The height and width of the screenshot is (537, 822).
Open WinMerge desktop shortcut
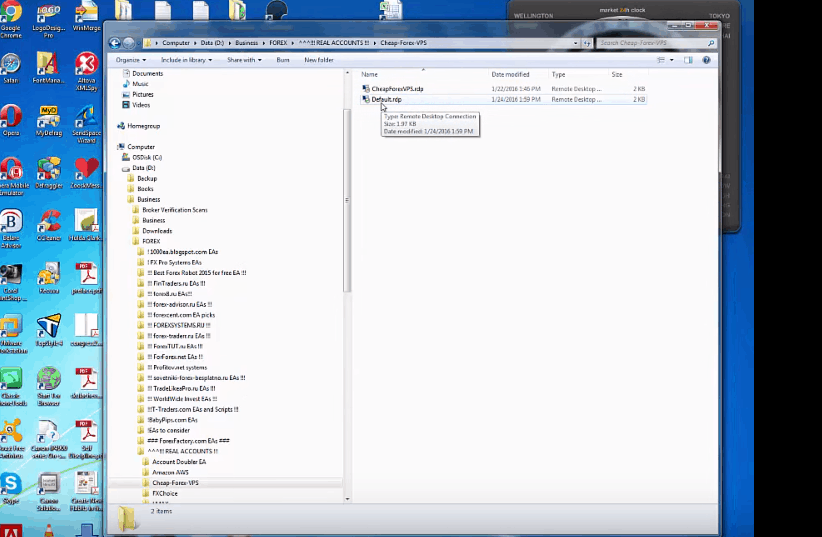(87, 18)
